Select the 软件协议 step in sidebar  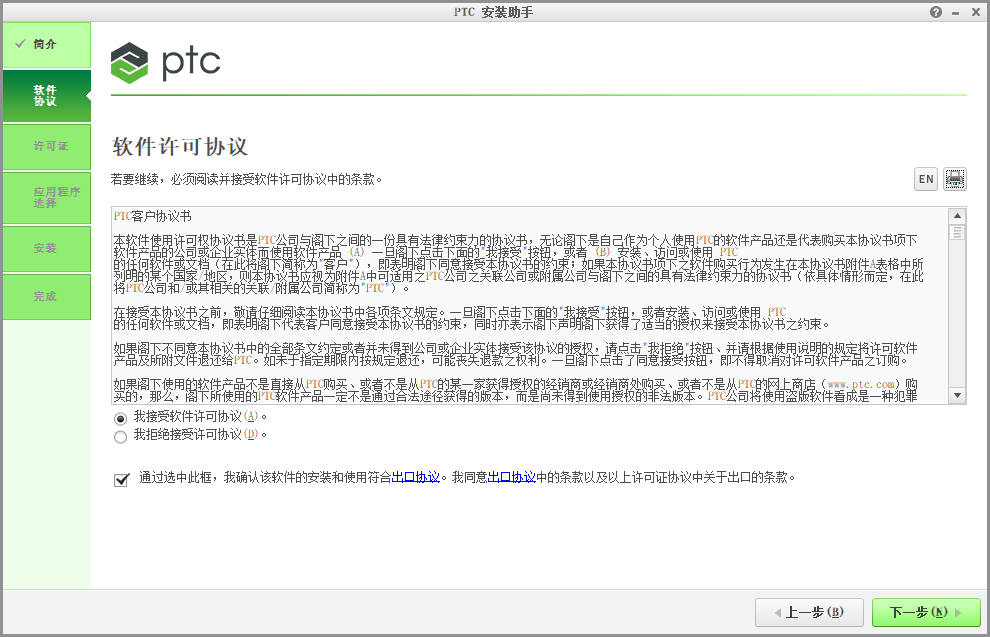click(47, 95)
